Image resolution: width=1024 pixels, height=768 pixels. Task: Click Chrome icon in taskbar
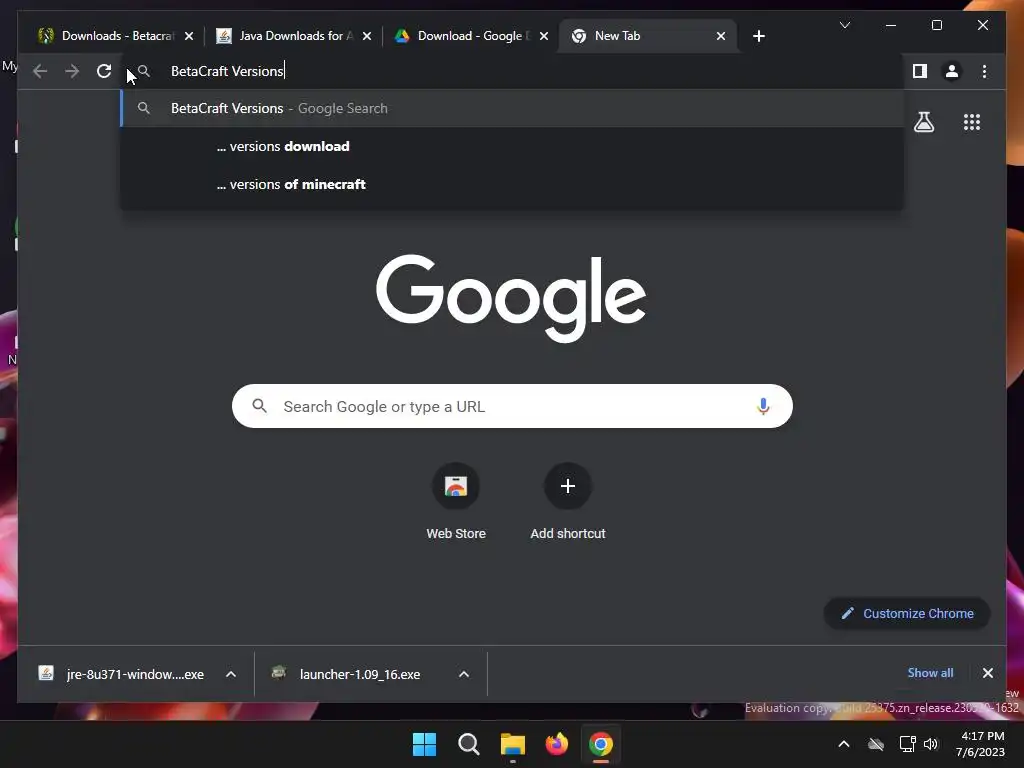[601, 744]
